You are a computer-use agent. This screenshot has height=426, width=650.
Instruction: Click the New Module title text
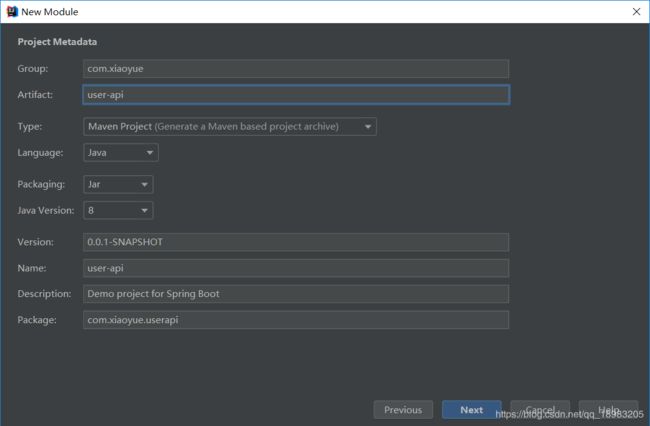pos(50,12)
